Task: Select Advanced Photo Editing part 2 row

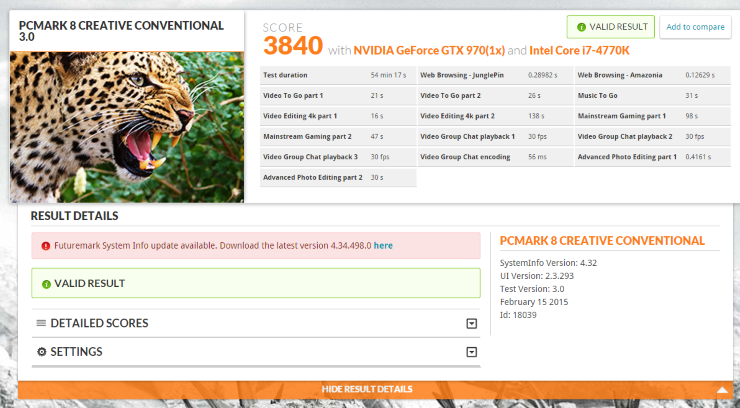Action: tap(338, 178)
